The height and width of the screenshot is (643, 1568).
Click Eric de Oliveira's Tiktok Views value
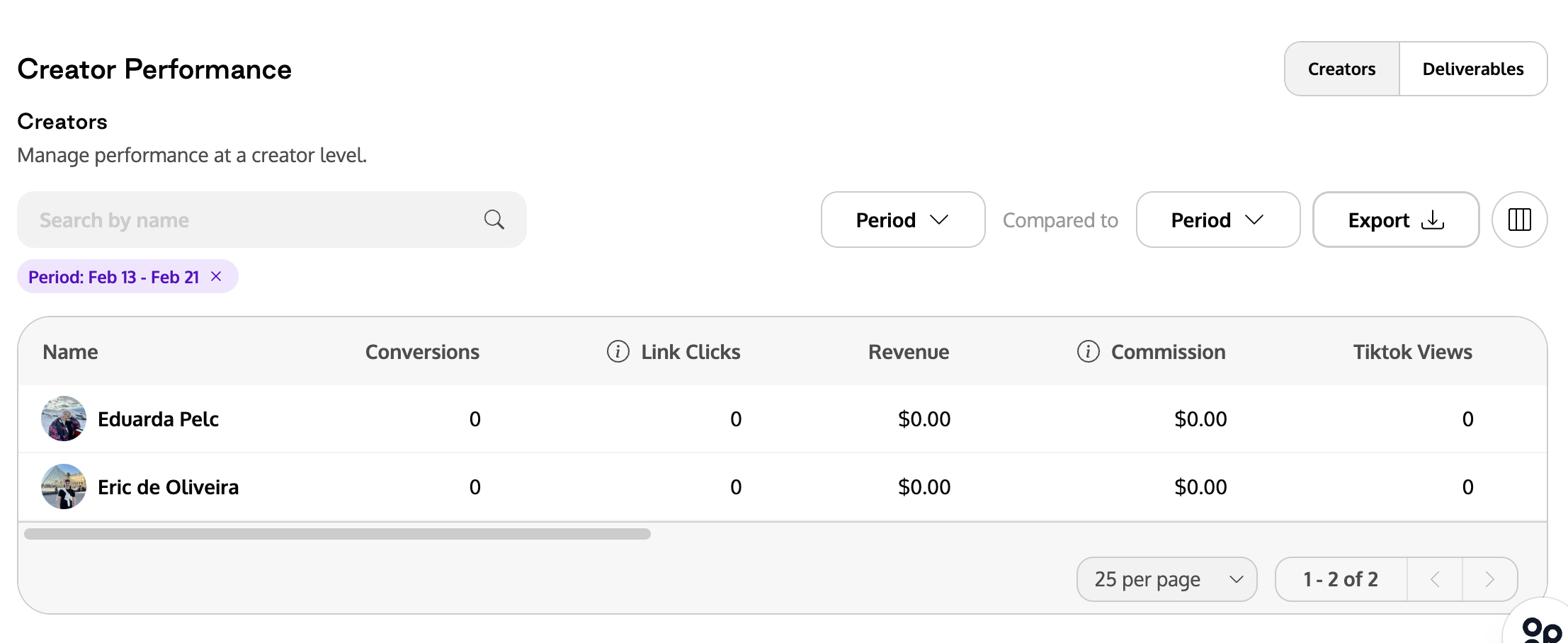click(1467, 487)
